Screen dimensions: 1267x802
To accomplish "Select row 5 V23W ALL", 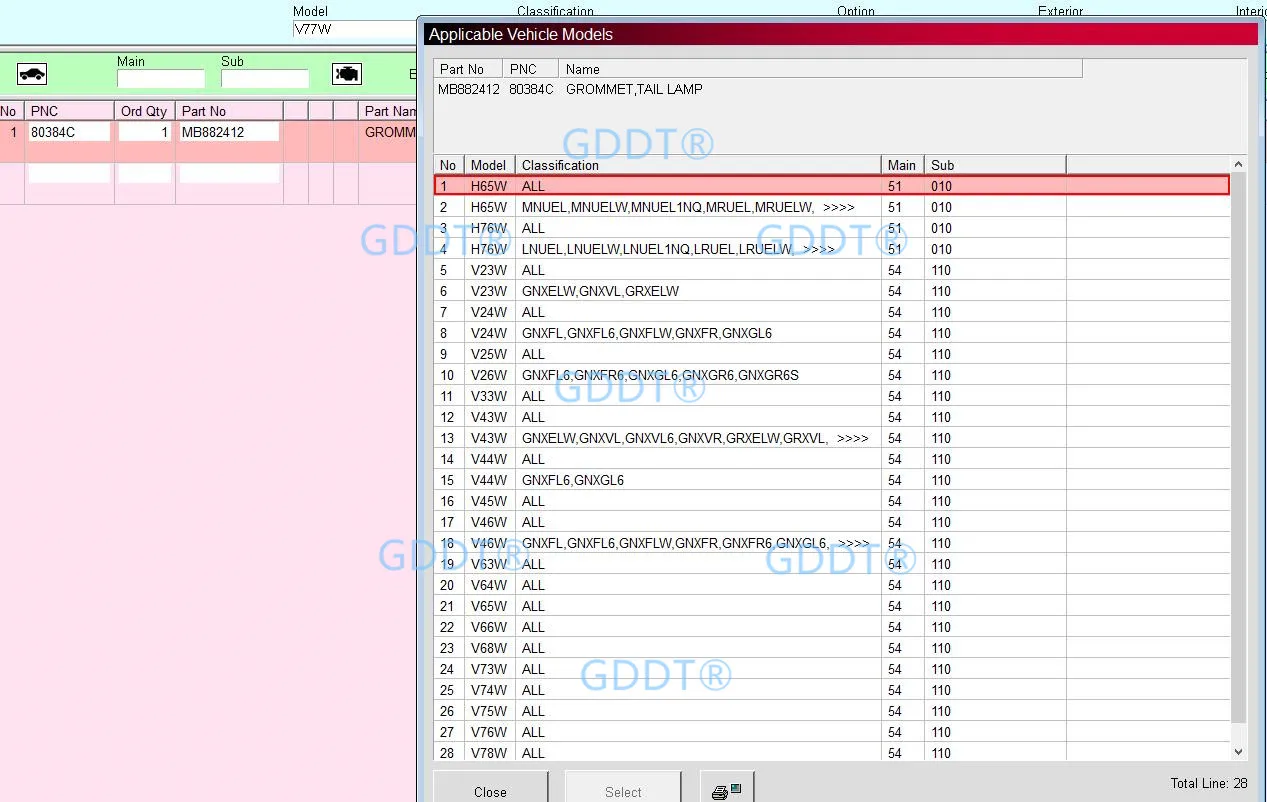I will tap(832, 270).
